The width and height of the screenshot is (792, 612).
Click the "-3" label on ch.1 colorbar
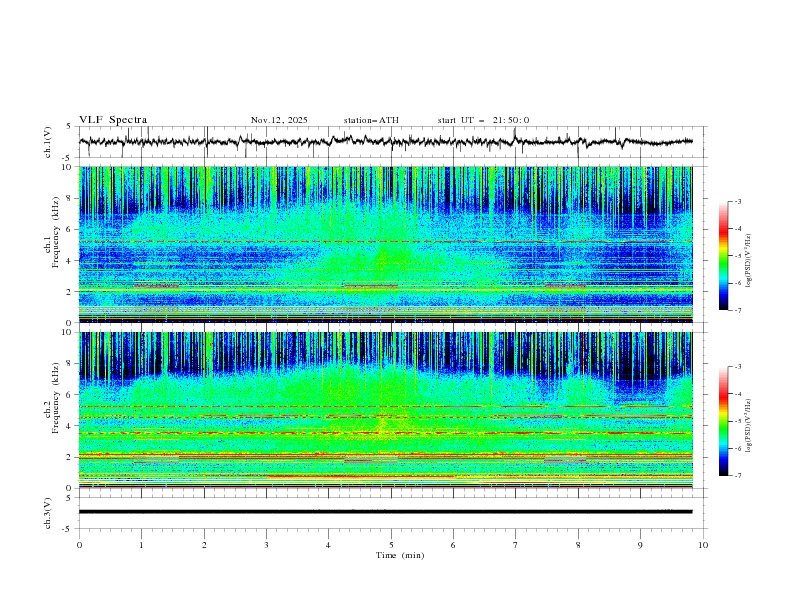737,201
